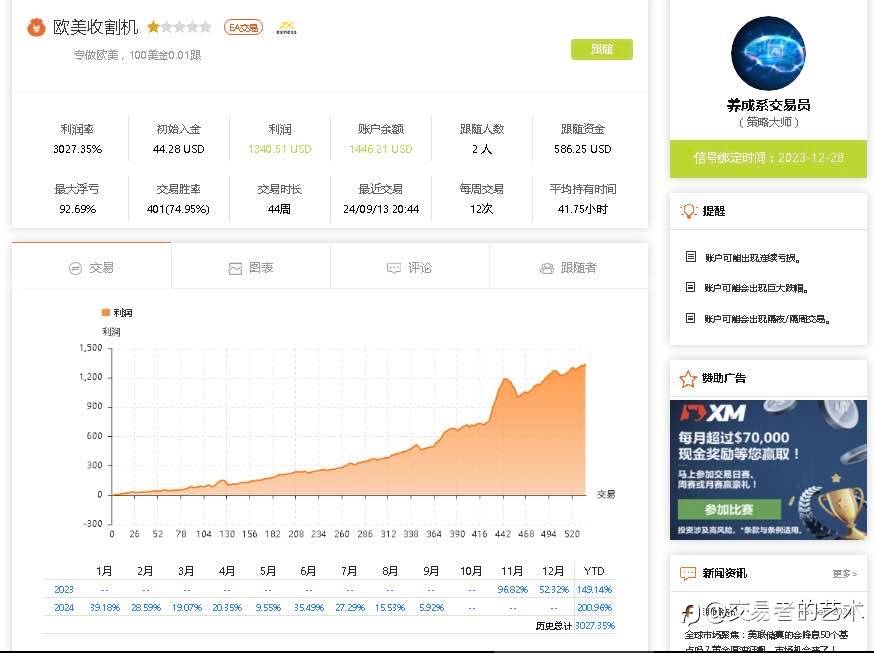Click the 2023 year row label

coord(64,589)
